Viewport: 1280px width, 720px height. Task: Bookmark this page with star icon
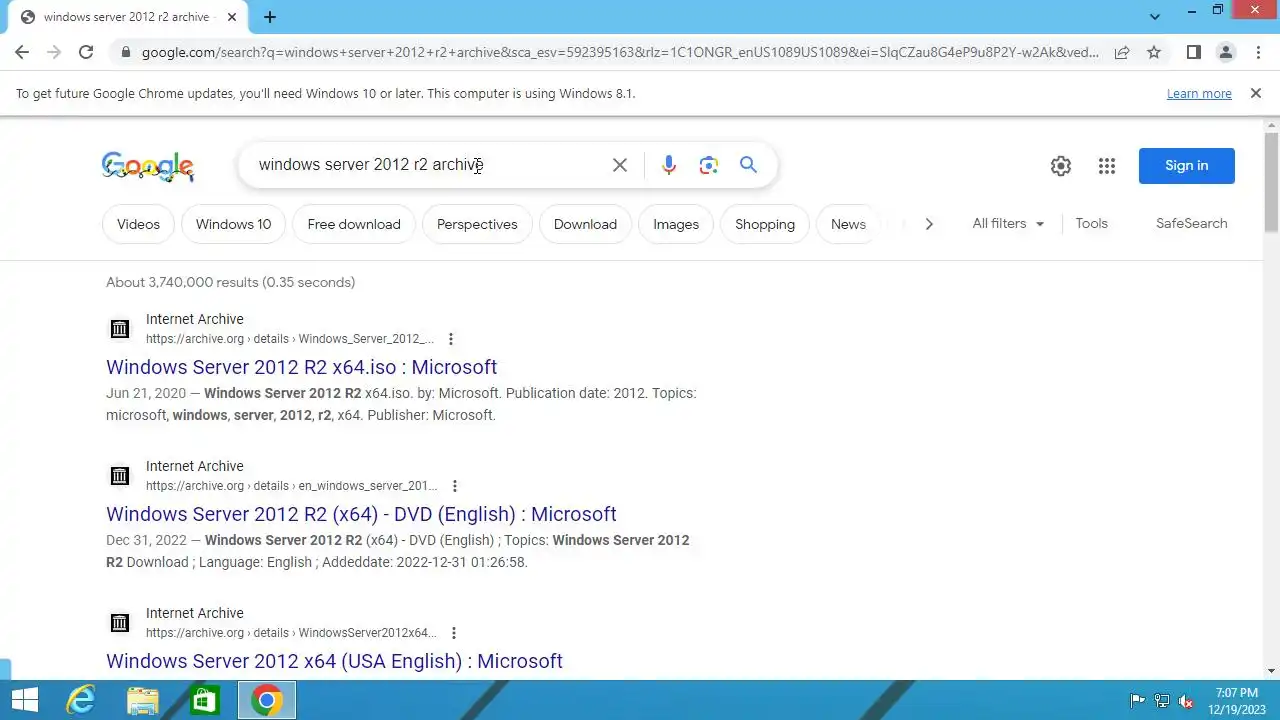click(1154, 52)
